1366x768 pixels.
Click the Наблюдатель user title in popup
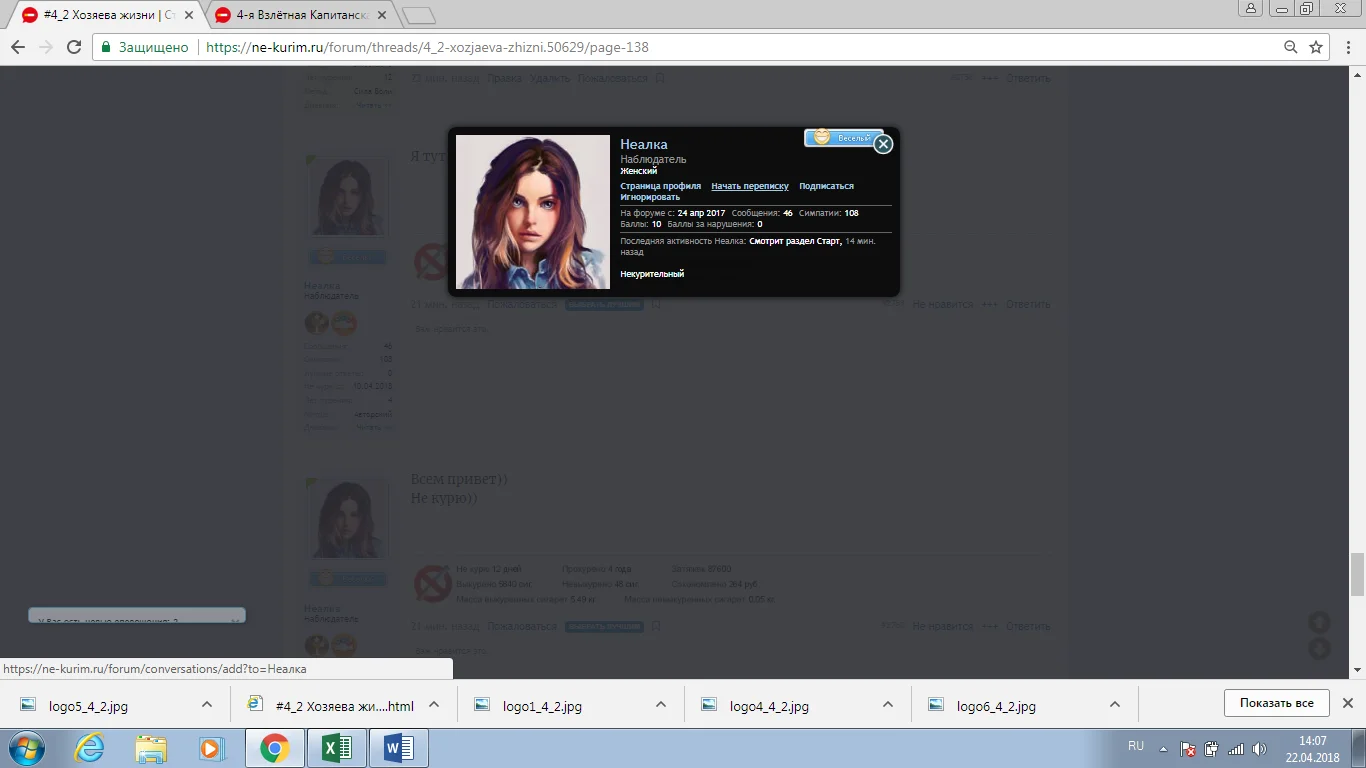click(x=653, y=160)
